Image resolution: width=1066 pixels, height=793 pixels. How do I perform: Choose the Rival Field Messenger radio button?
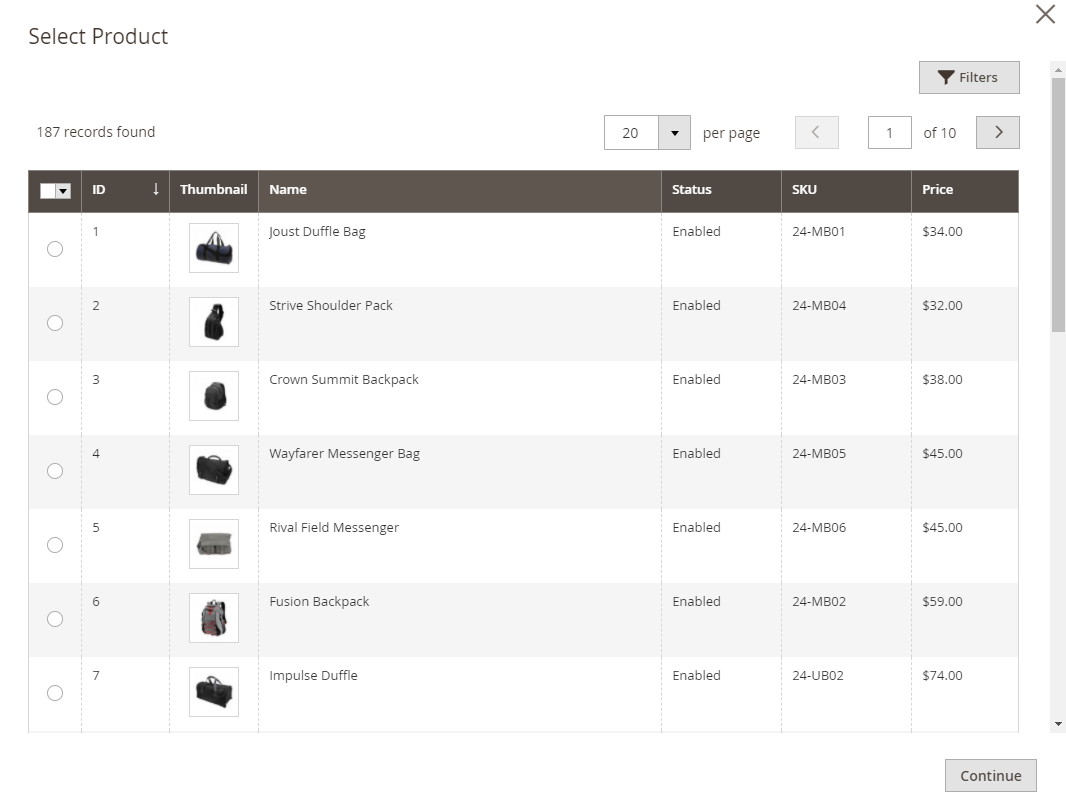(x=55, y=545)
